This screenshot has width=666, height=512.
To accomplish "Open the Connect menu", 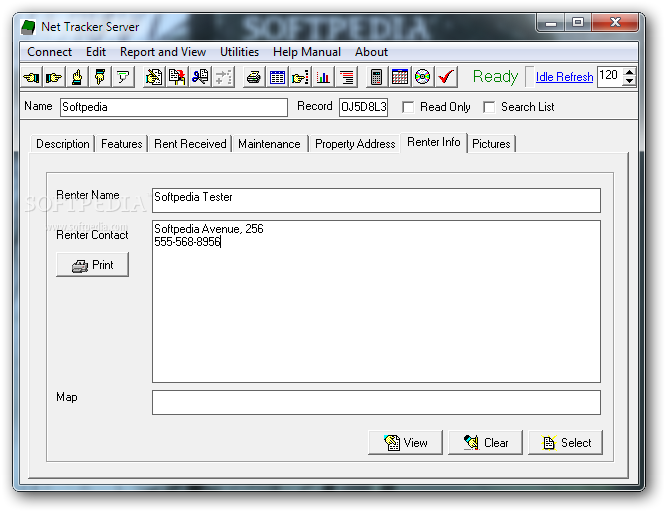I will pos(49,52).
